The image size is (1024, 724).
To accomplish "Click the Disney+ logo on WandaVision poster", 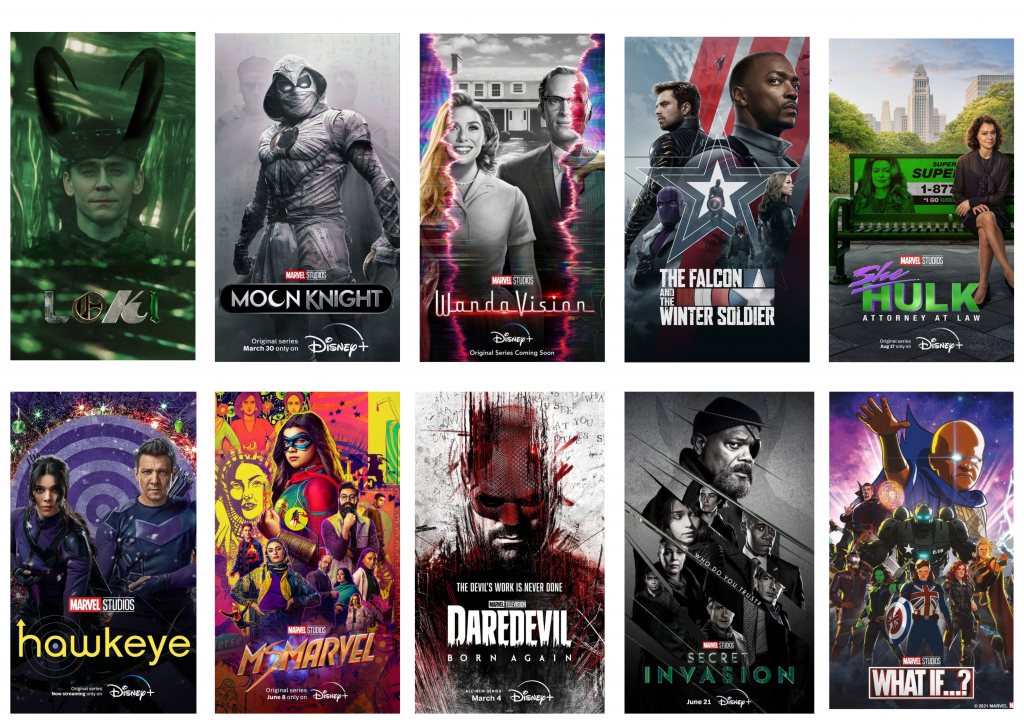I will click(x=512, y=336).
